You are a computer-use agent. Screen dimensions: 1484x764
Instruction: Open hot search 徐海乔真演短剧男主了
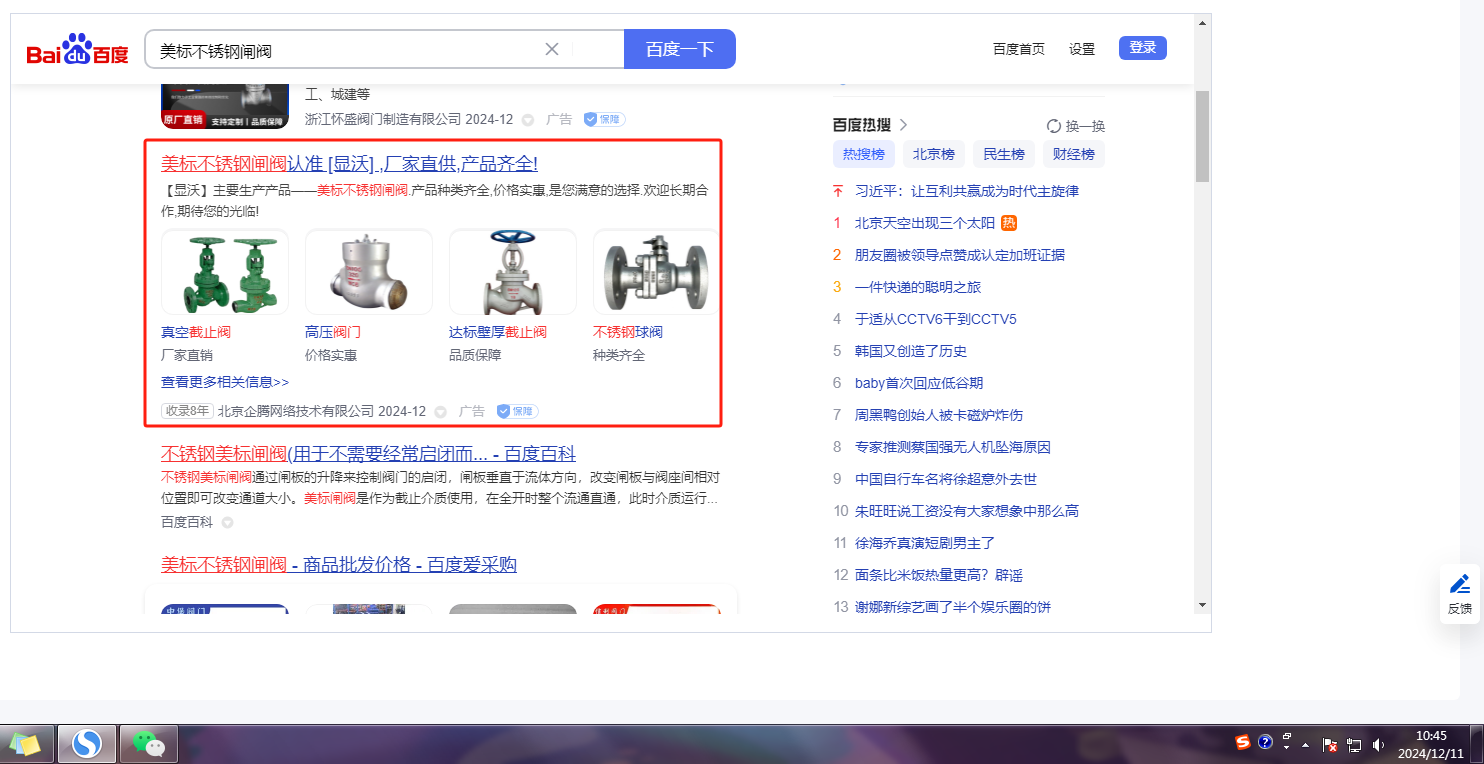(925, 543)
